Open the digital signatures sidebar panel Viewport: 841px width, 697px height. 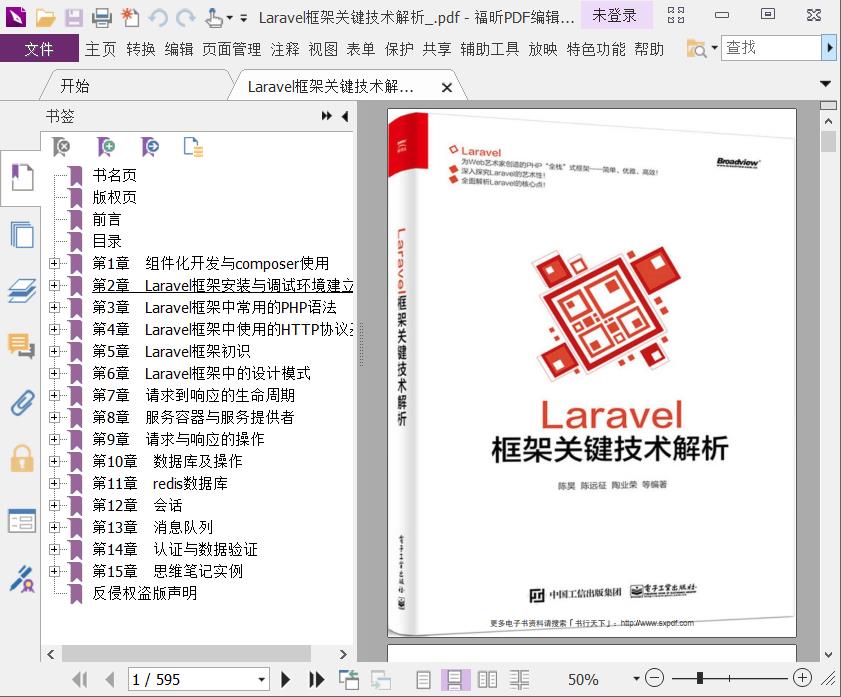click(22, 579)
